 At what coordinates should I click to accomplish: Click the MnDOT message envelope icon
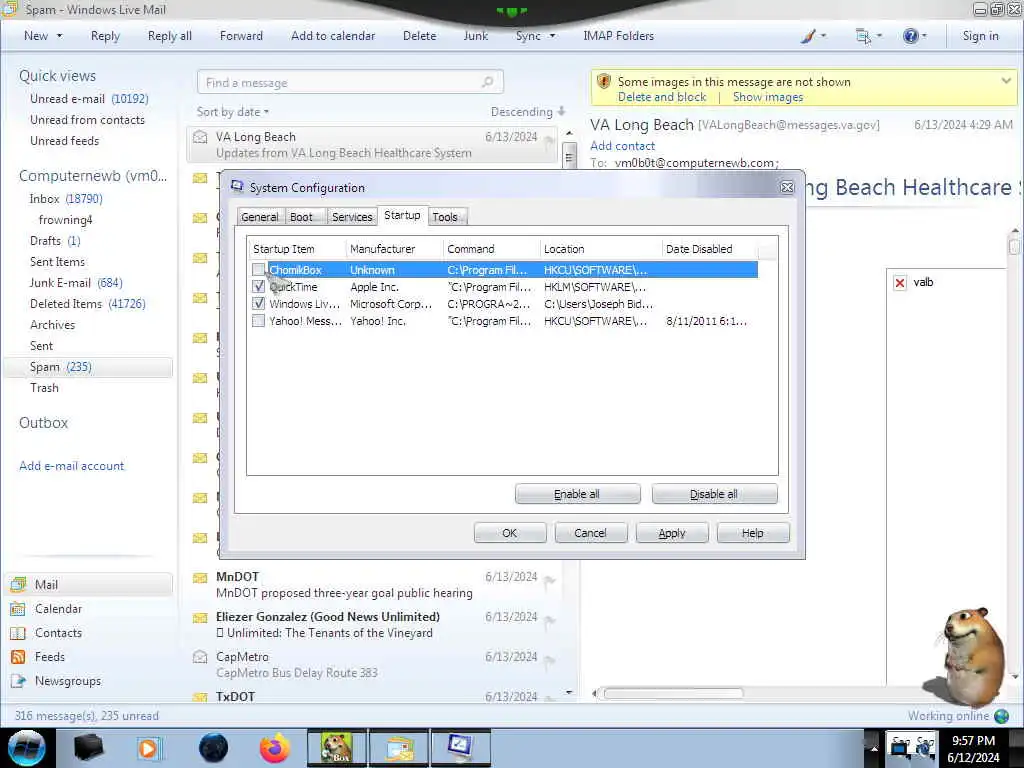tap(200, 577)
